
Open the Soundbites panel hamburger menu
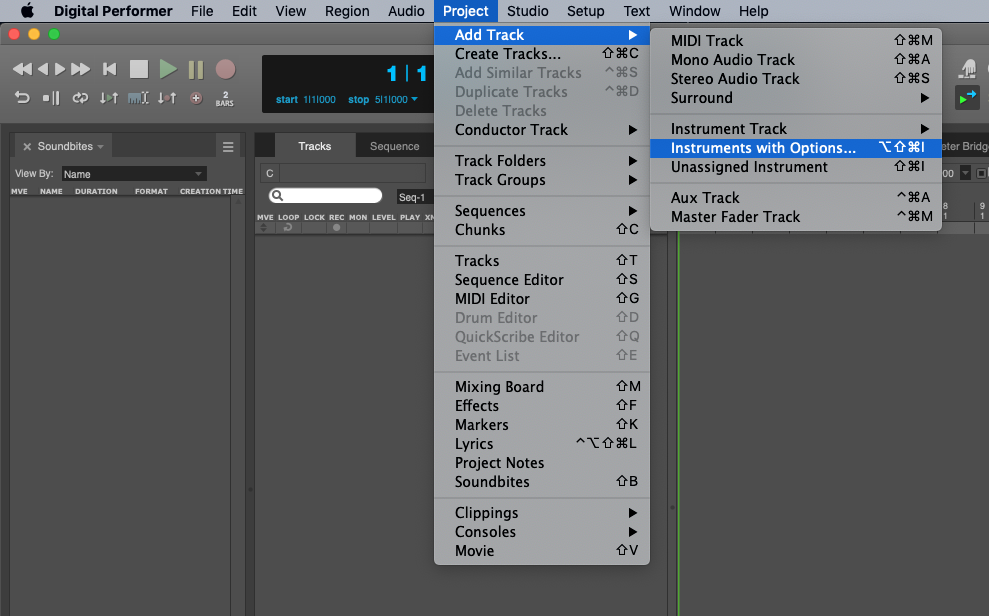[228, 147]
